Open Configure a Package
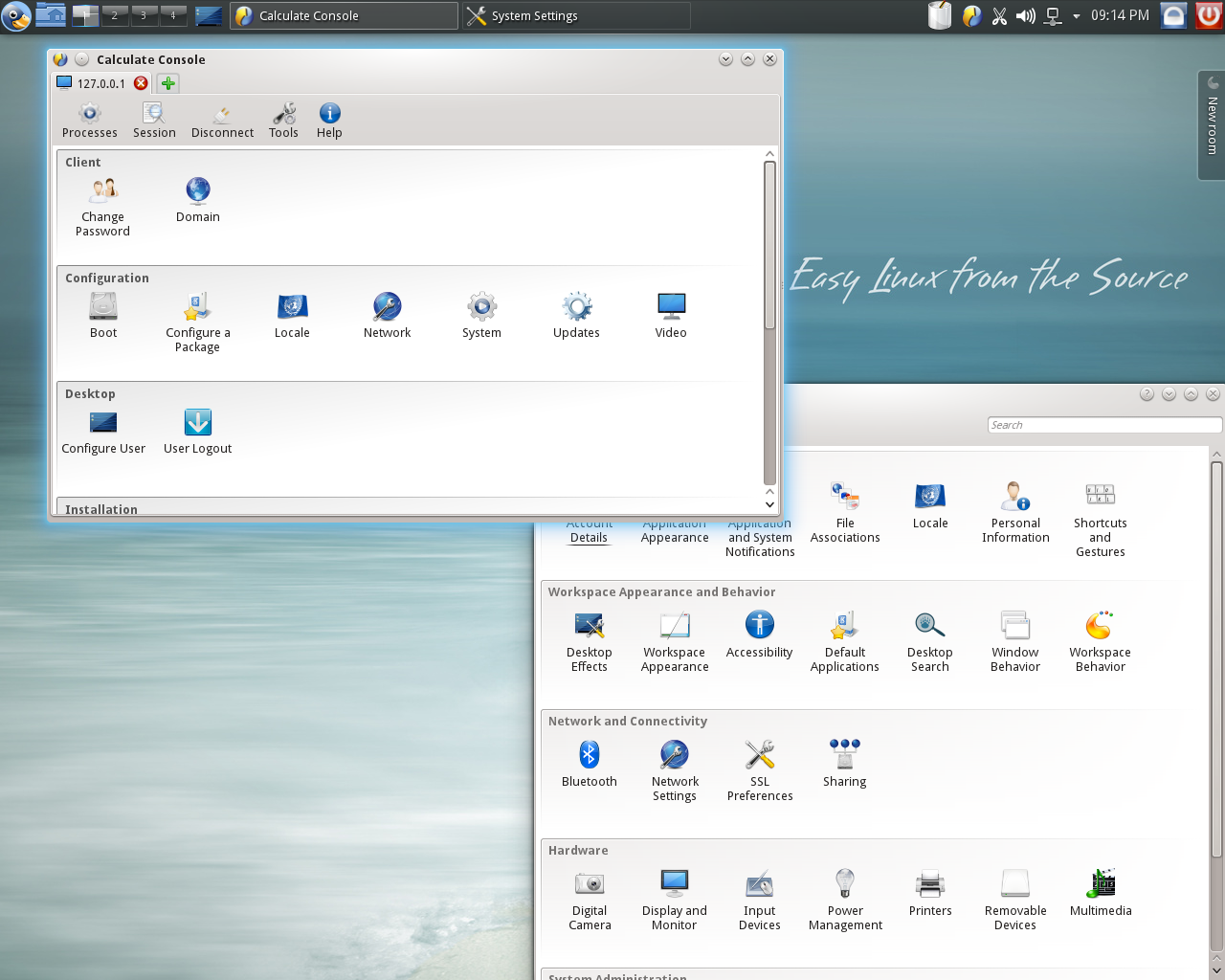 tap(197, 323)
